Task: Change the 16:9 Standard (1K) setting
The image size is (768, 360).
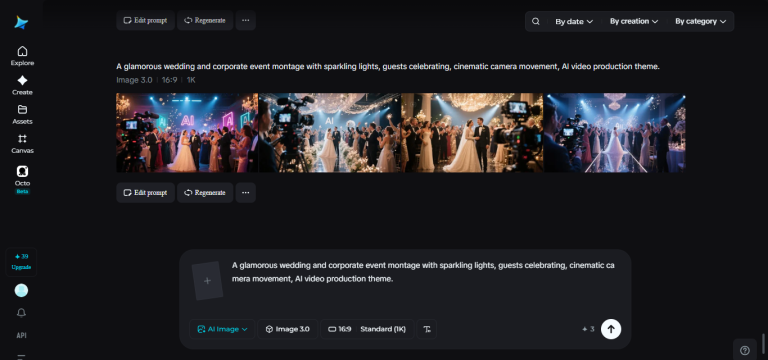Action: tap(367, 329)
